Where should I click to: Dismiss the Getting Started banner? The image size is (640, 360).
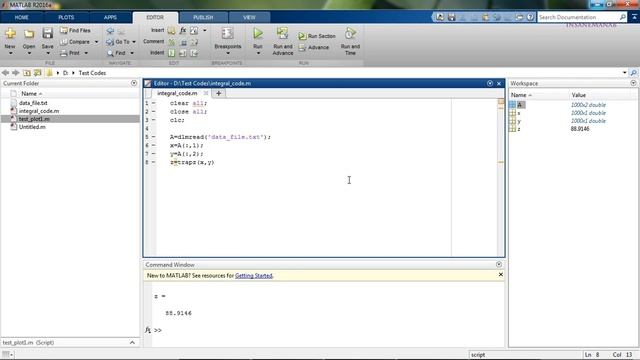500,275
